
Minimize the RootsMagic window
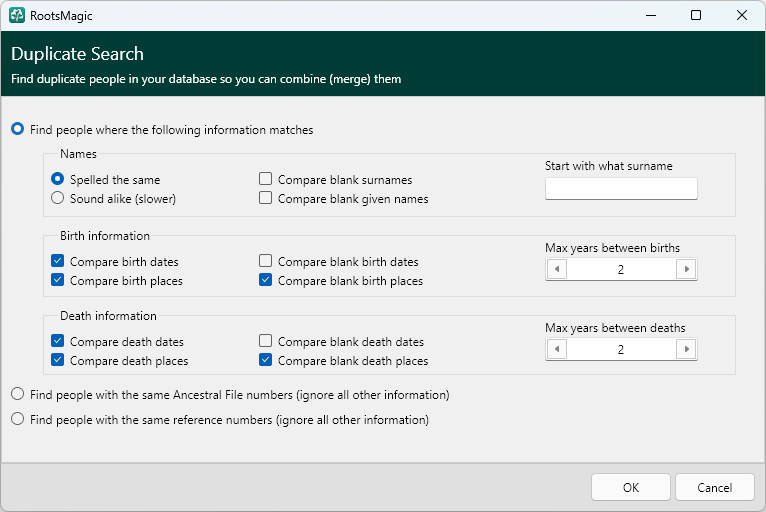pos(651,15)
